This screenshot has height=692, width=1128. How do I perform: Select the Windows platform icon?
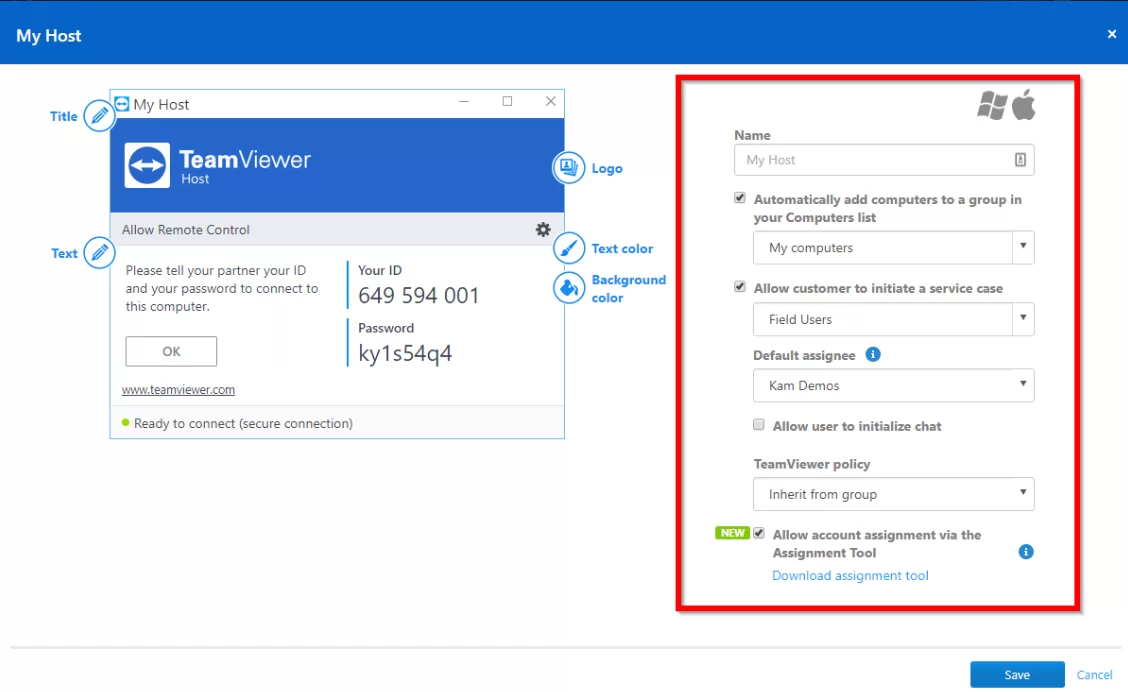tap(991, 104)
